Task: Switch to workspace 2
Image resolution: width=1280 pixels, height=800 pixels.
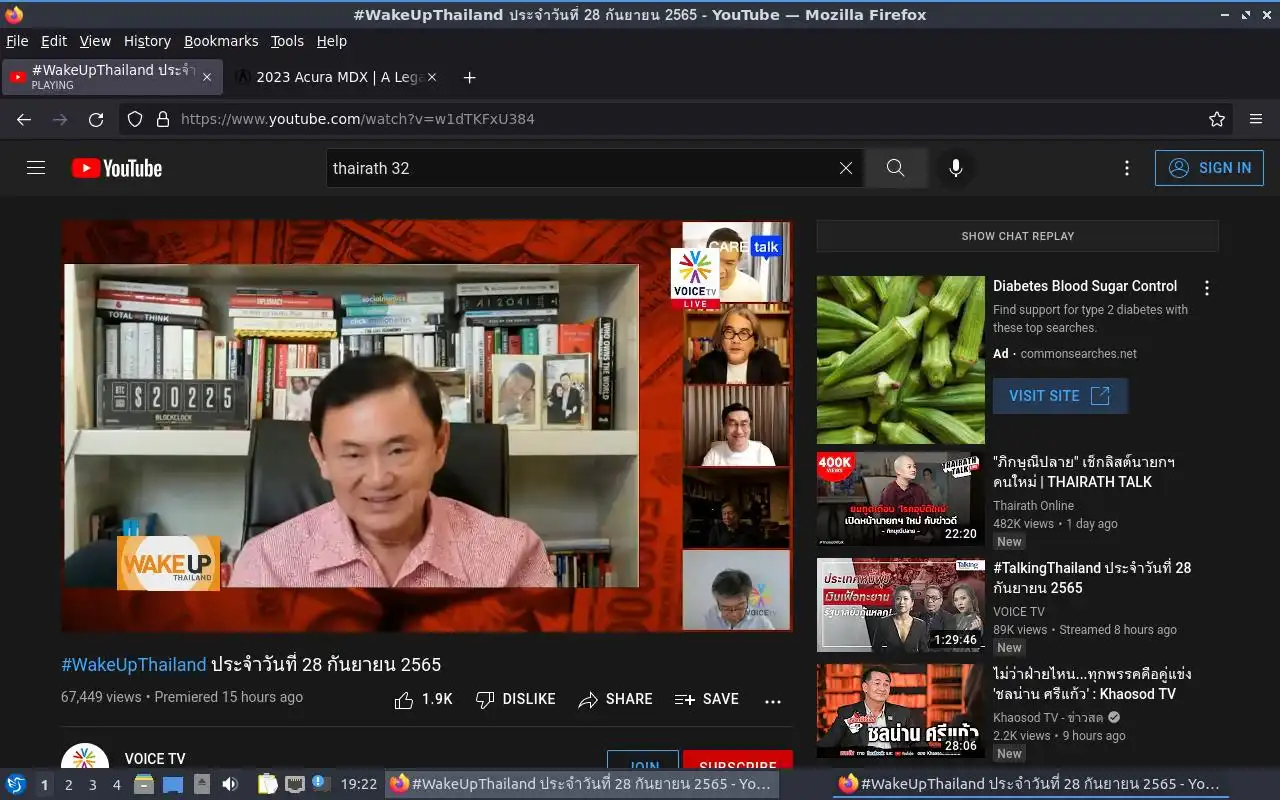Action: 68,785
